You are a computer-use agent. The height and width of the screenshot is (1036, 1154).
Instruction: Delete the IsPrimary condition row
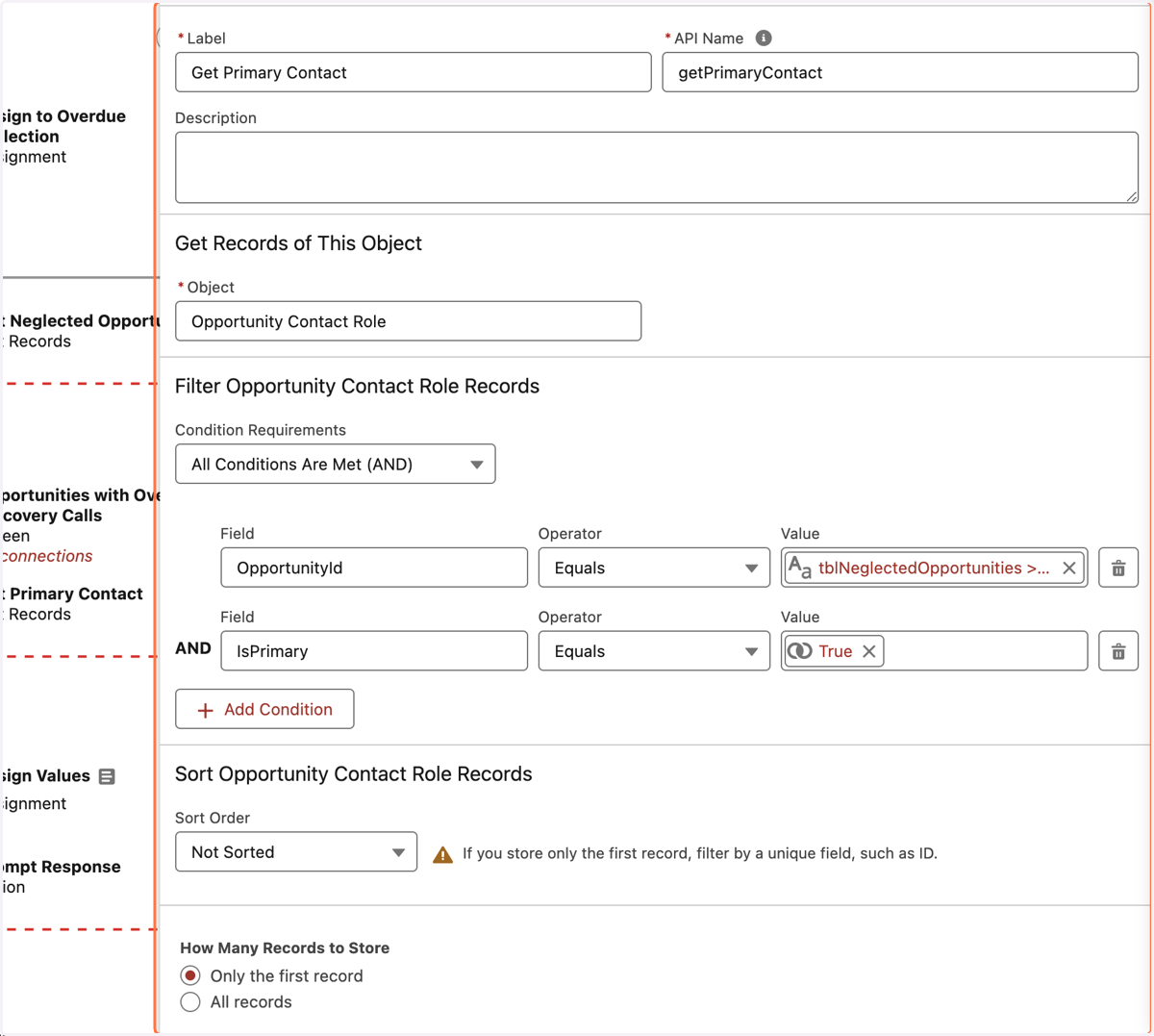tap(1118, 651)
